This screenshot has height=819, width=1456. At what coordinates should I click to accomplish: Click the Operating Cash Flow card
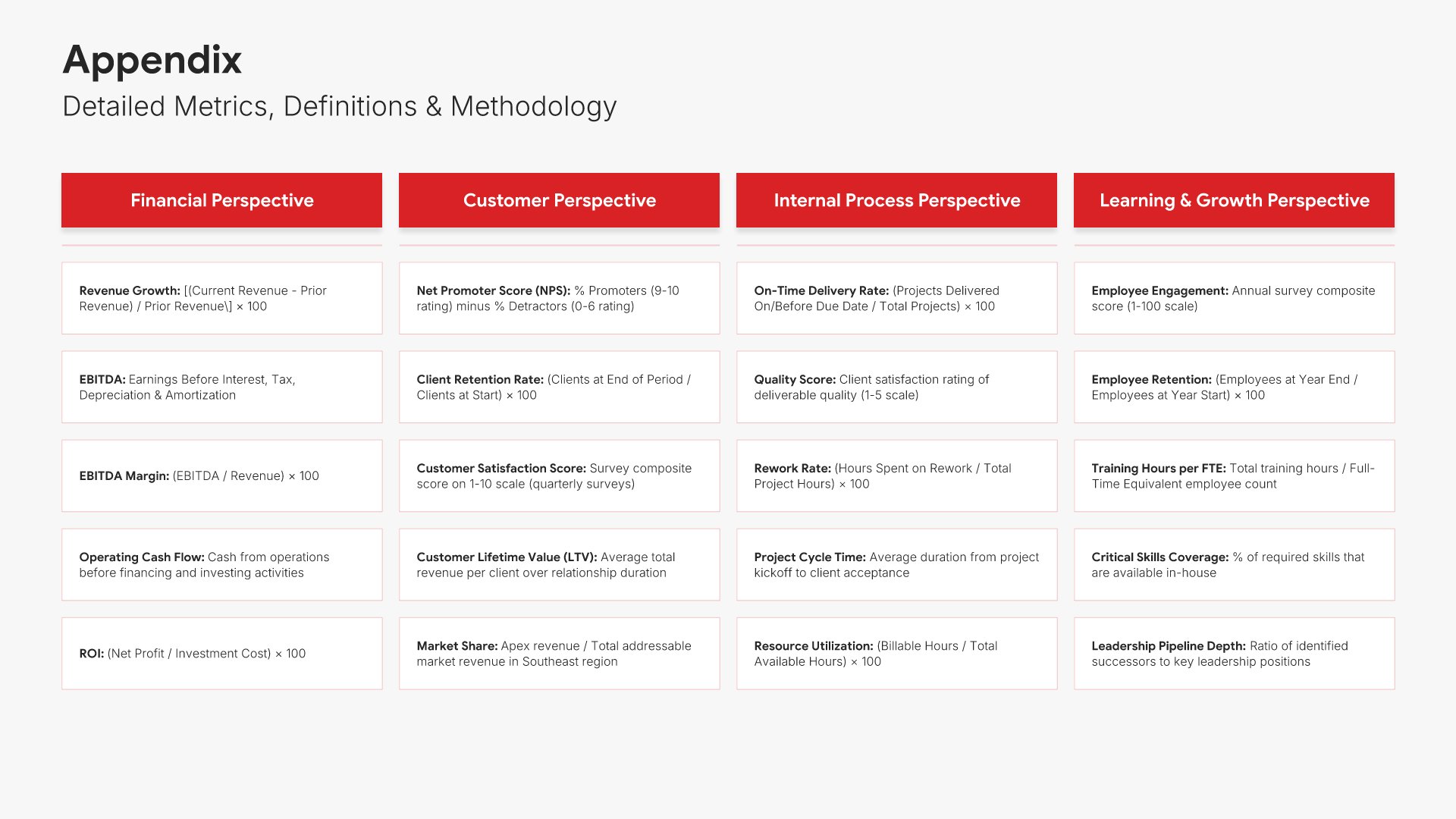(x=221, y=564)
